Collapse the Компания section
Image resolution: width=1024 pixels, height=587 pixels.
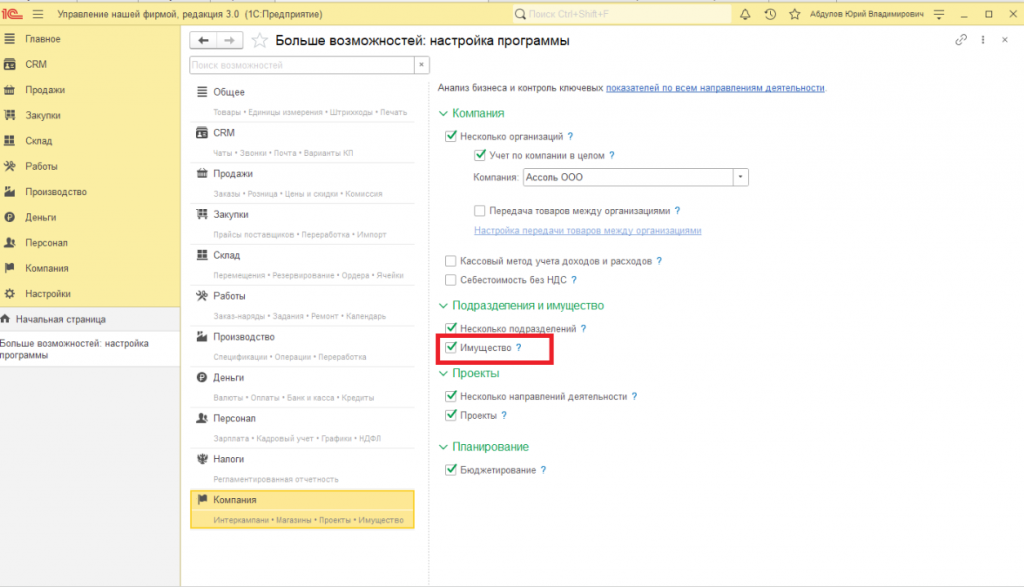pyautogui.click(x=443, y=114)
